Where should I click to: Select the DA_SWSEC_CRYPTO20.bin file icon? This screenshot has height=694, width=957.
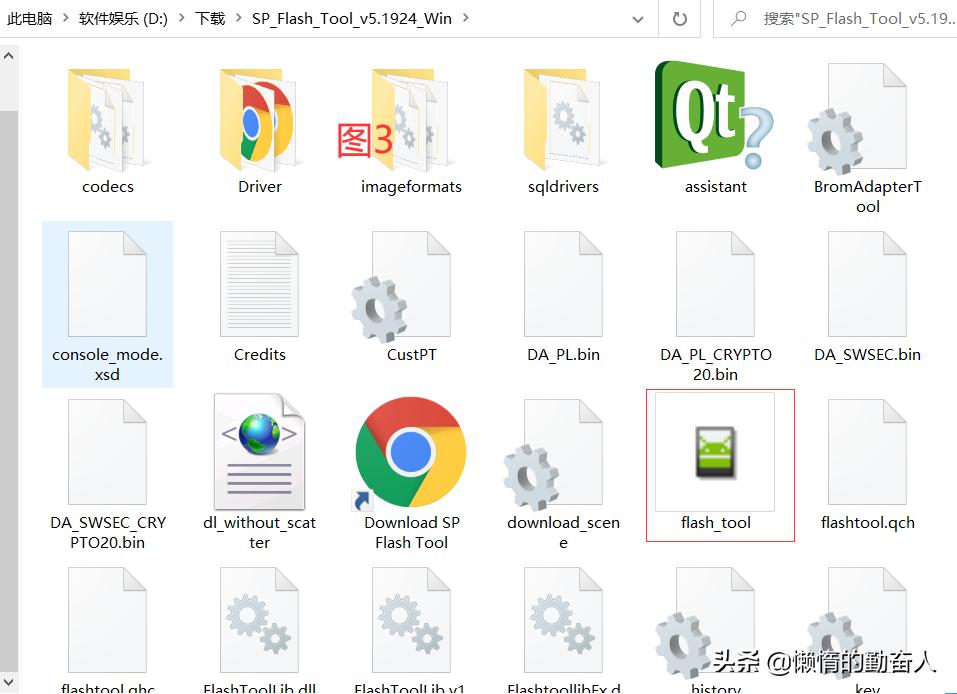pyautogui.click(x=107, y=452)
